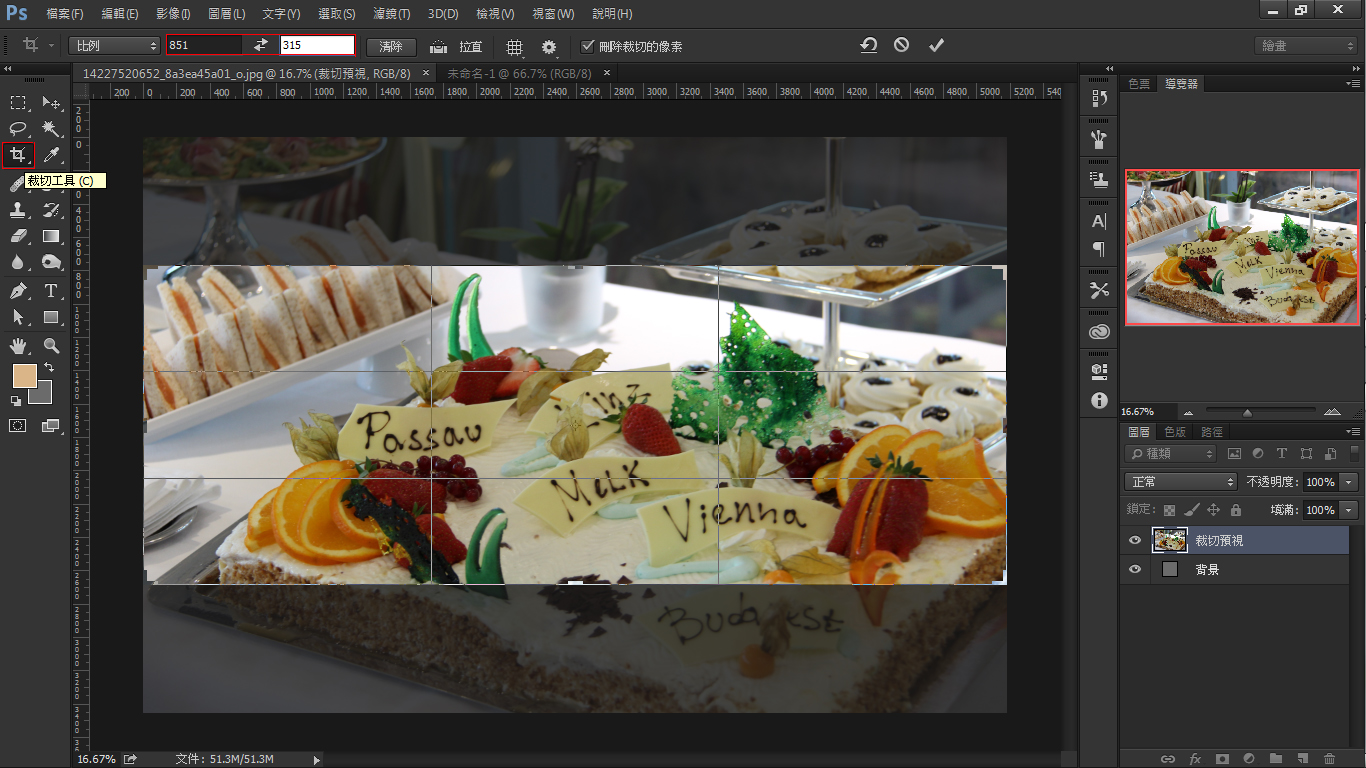Switch to the 未命名-1 document tab
Viewport: 1366px width, 768px height.
pos(519,73)
